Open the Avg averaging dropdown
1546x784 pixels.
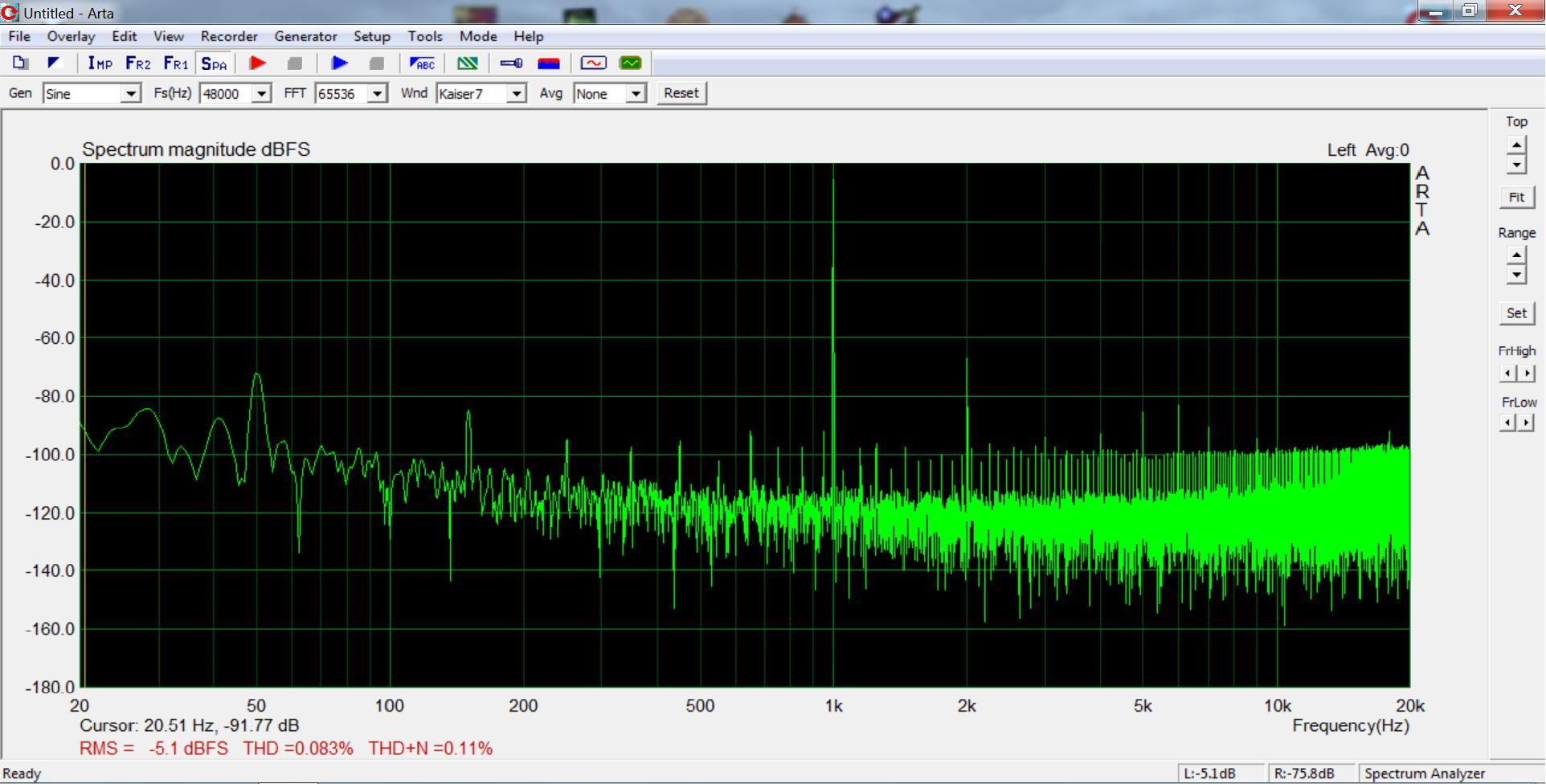click(636, 94)
